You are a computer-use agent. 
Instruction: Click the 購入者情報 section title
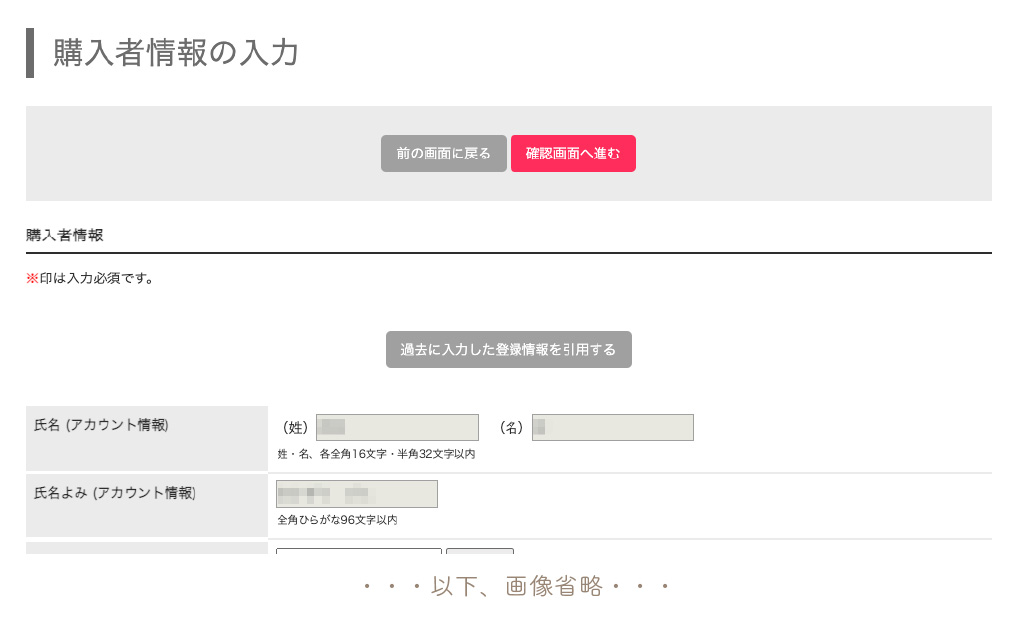pos(65,236)
